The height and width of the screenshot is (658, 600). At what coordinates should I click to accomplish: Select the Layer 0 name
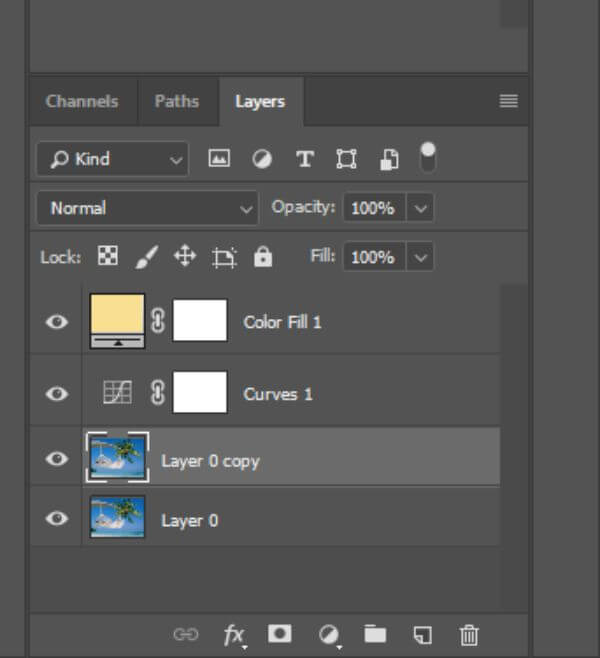click(190, 521)
